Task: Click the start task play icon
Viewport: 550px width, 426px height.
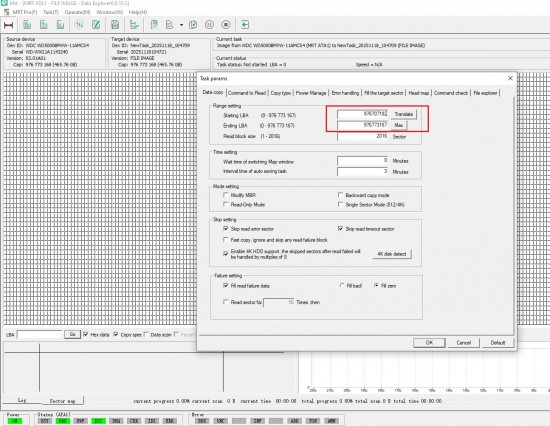Action: coord(193,25)
